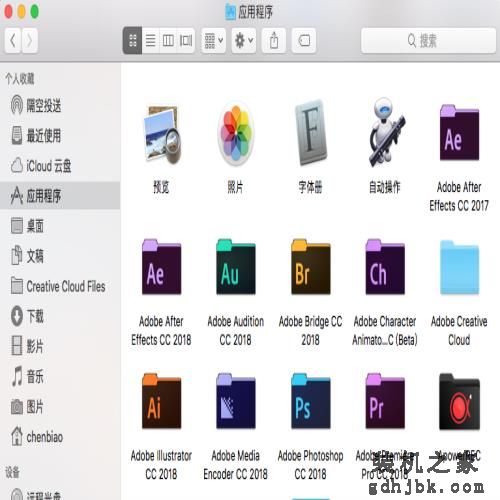This screenshot has width=500, height=500.
Task: Select Movies (影片) in sidebar
Action: point(60,346)
